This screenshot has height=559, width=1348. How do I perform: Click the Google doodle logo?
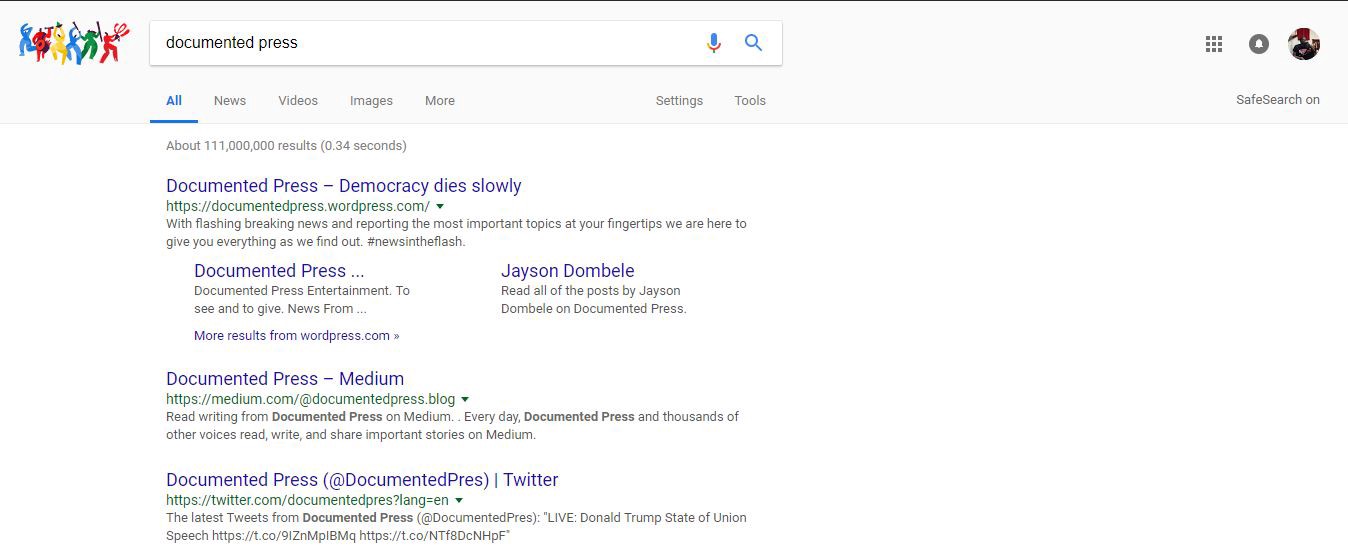(75, 43)
